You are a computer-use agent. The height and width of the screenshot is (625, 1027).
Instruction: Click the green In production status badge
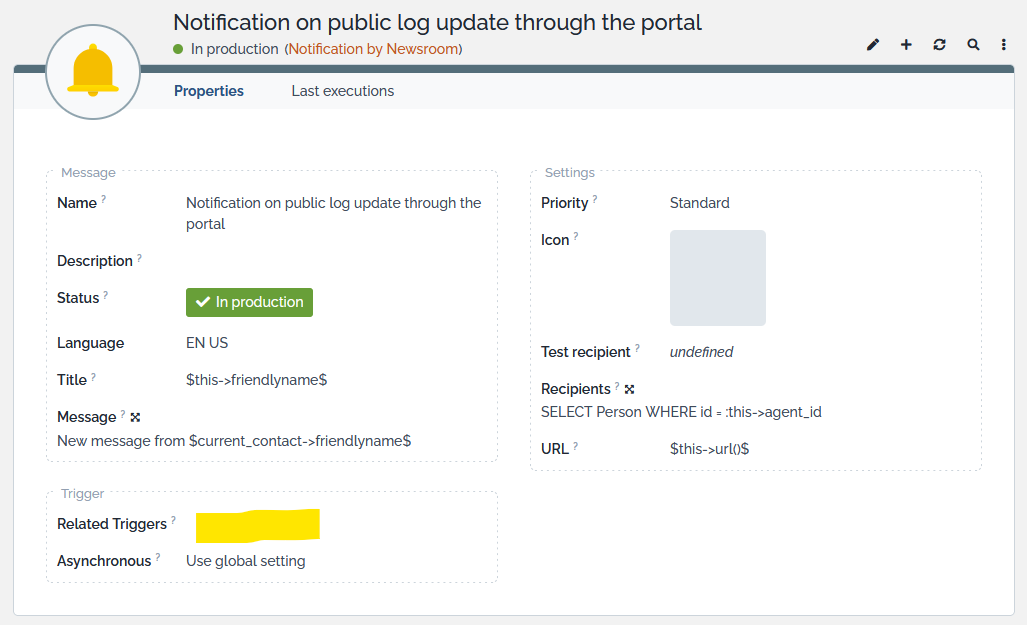pos(249,302)
